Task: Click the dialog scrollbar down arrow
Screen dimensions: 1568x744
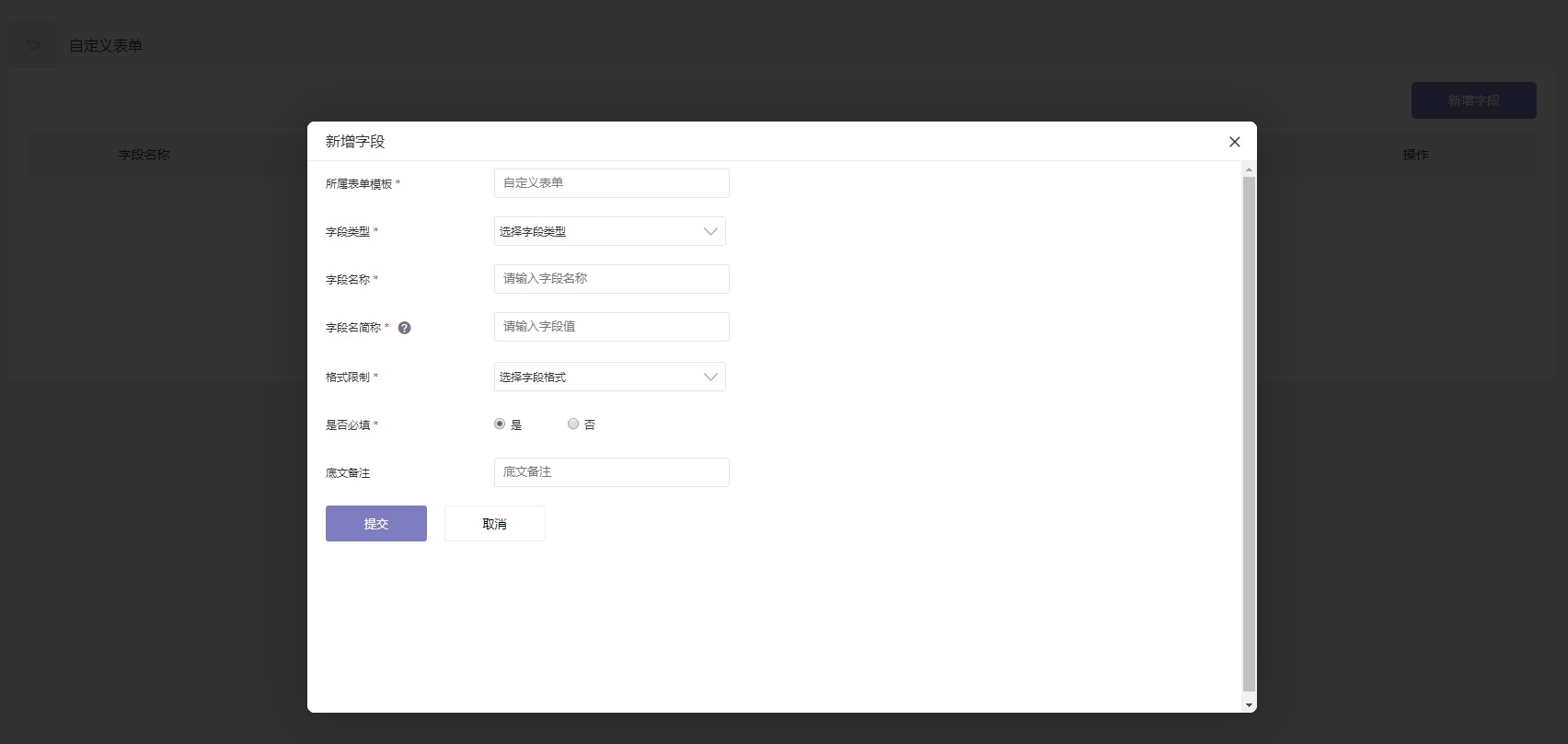Action: pyautogui.click(x=1249, y=705)
